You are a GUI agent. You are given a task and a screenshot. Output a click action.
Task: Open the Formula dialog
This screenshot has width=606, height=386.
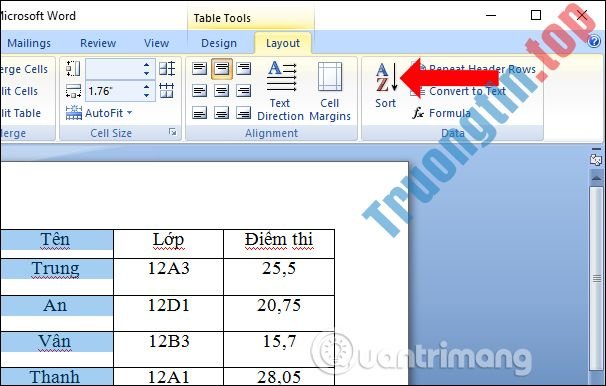tap(441, 113)
